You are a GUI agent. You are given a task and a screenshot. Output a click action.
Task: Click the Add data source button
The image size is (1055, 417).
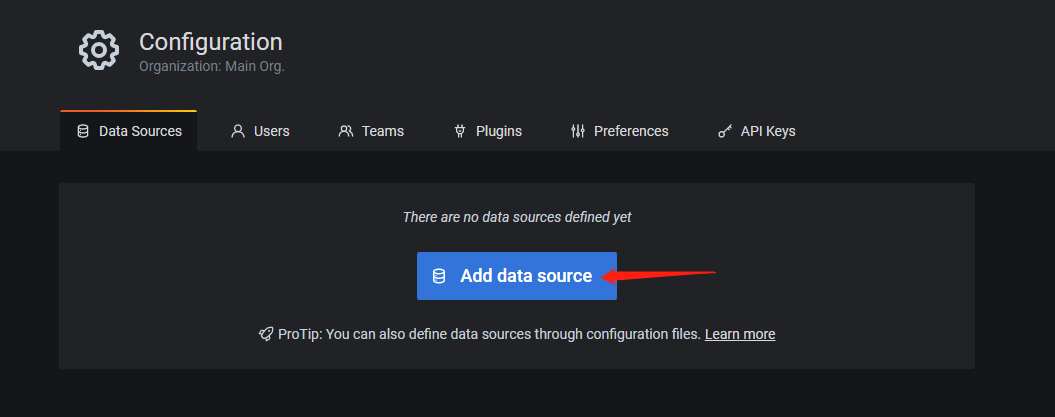pyautogui.click(x=517, y=276)
